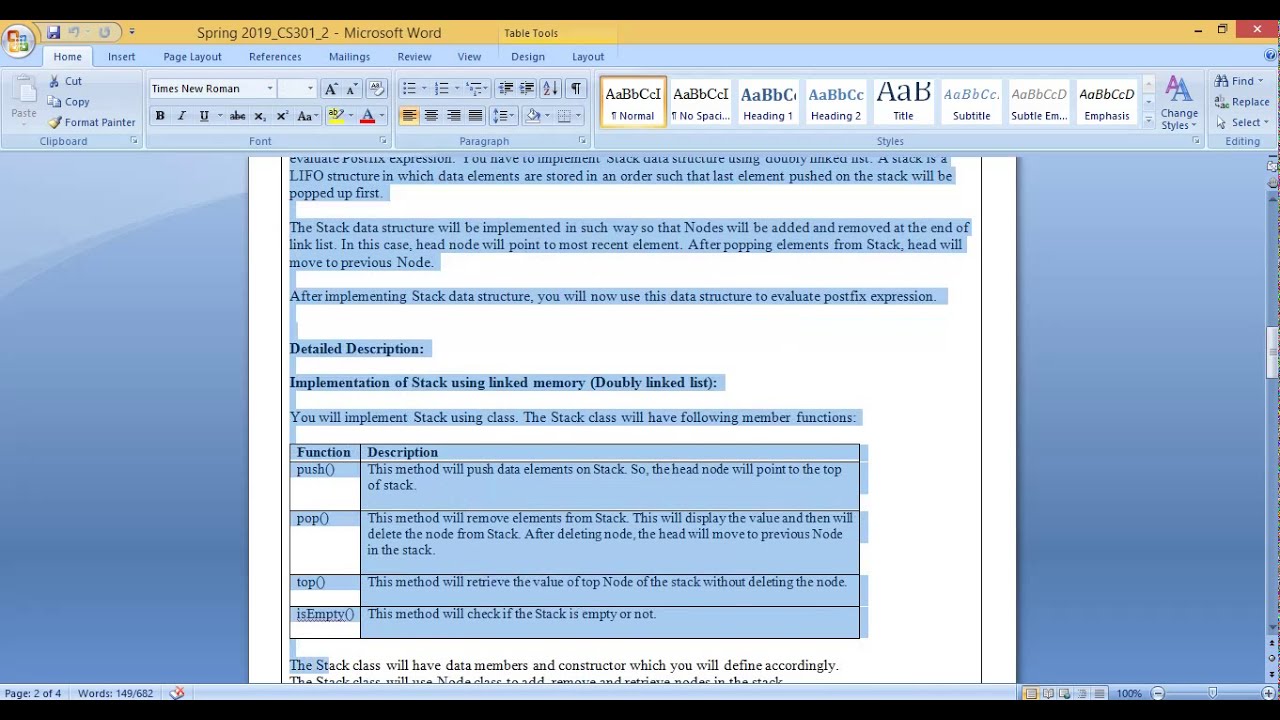Toggle strikethrough formatting
Image resolution: width=1280 pixels, height=720 pixels.
coord(237,116)
